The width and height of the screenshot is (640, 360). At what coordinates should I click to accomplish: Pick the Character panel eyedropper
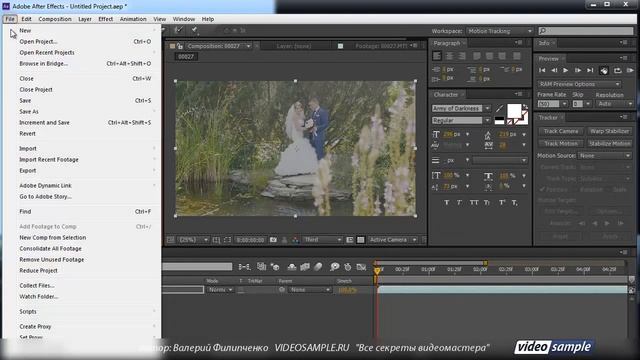point(499,109)
